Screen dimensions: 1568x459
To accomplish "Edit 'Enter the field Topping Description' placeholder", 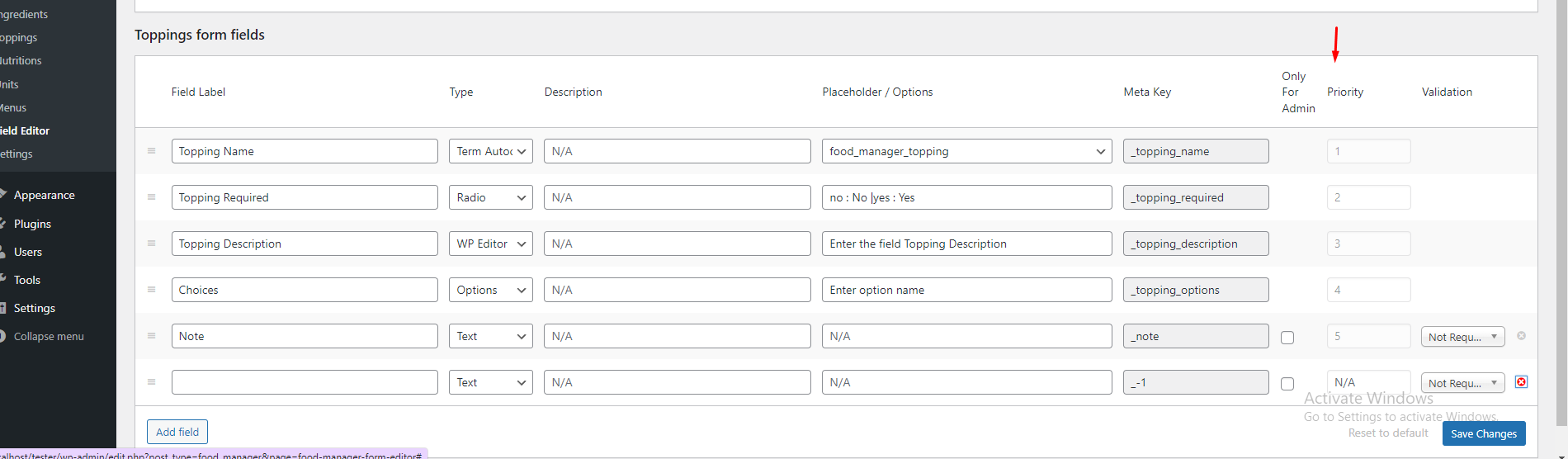I will pyautogui.click(x=966, y=244).
